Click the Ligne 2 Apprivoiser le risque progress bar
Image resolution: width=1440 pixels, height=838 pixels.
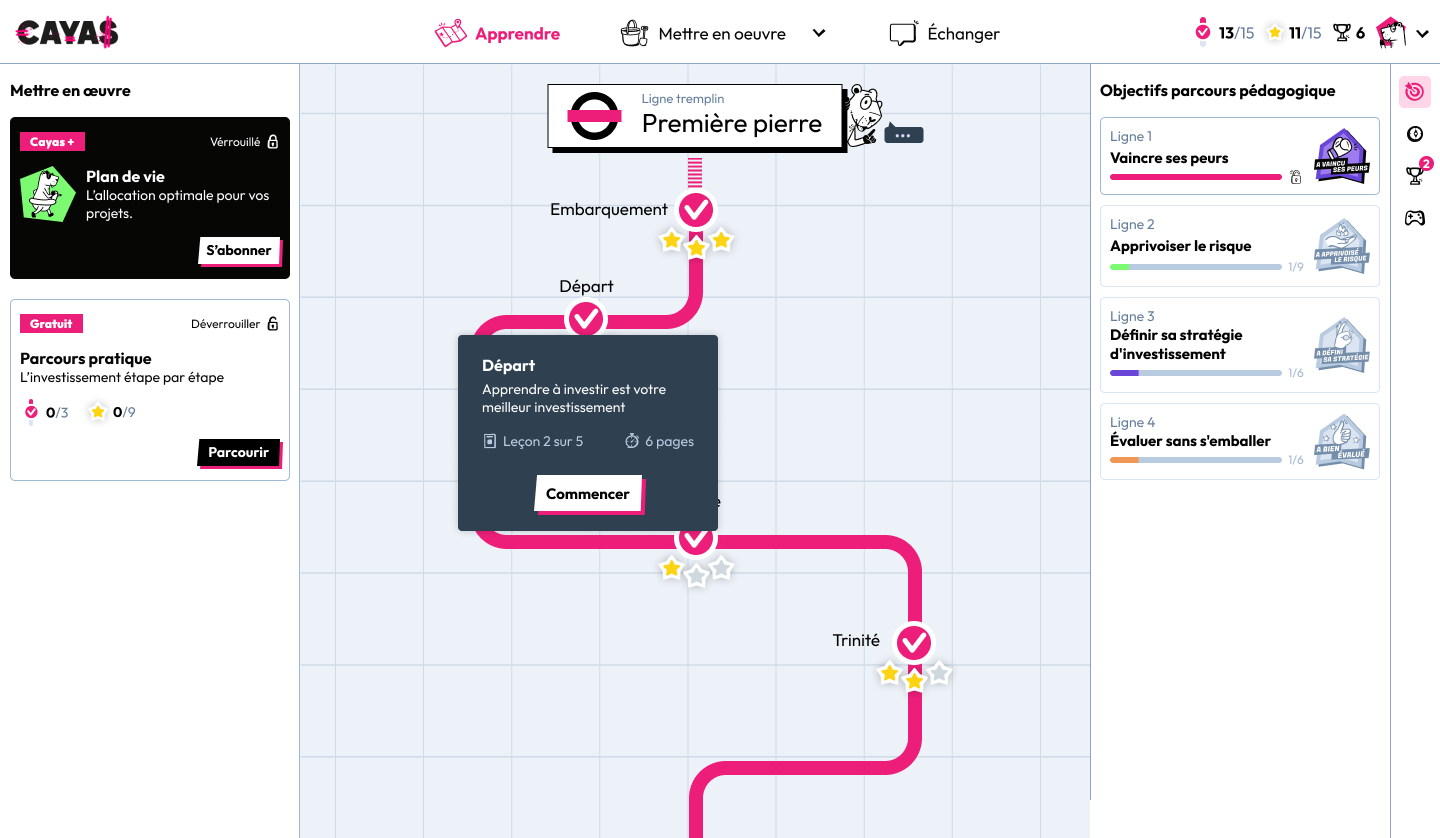1195,267
